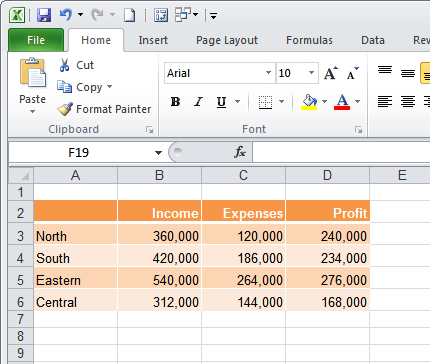Open the File tab
The height and width of the screenshot is (364, 430).
tap(36, 40)
